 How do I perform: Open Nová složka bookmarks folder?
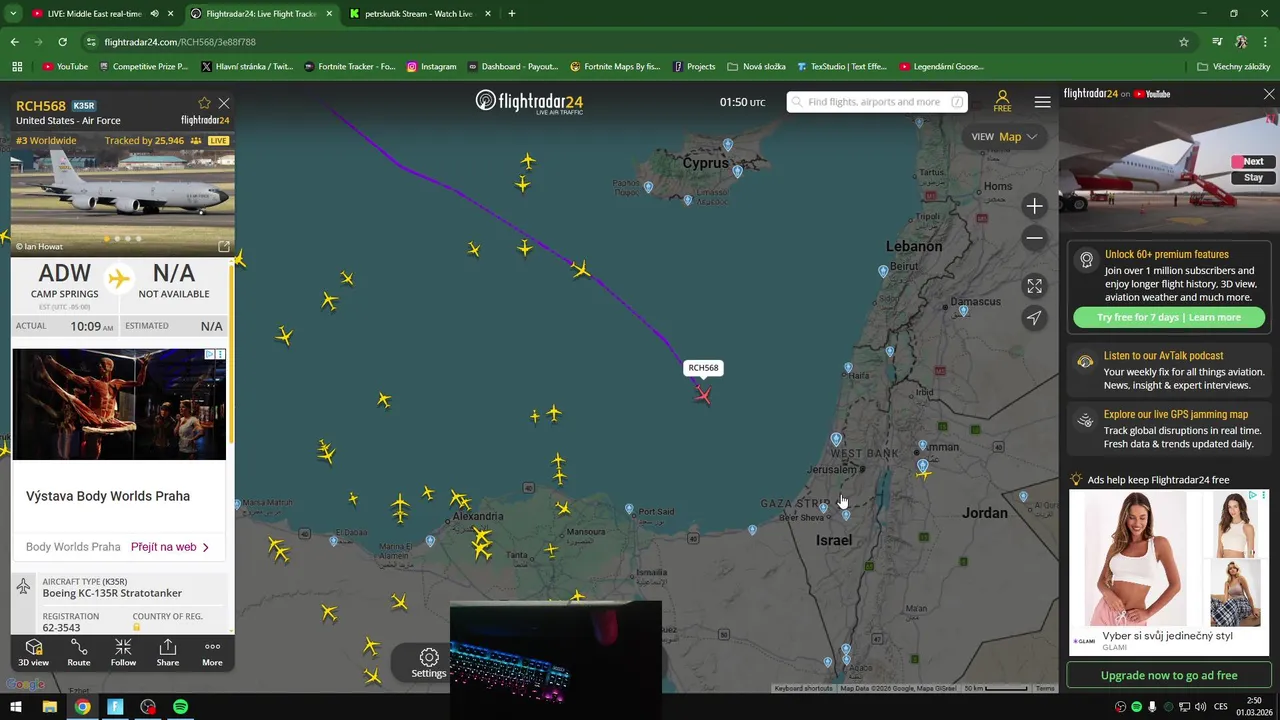[x=756, y=67]
